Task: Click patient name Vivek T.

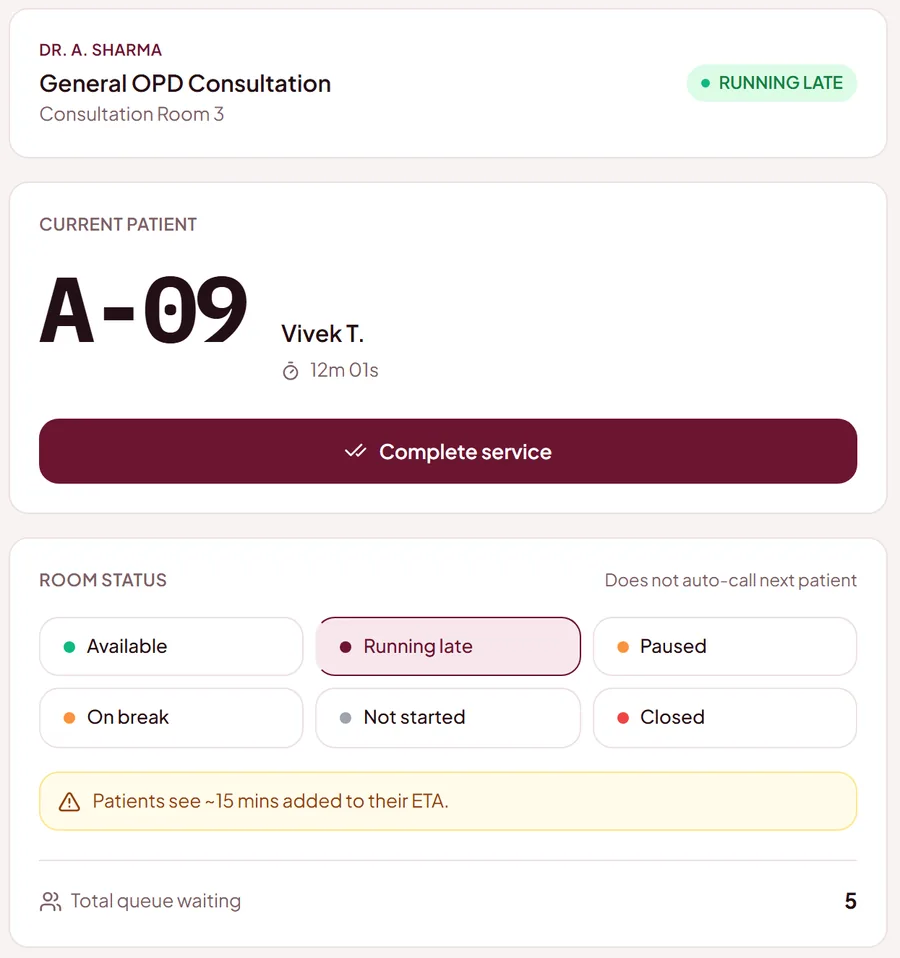Action: (322, 334)
